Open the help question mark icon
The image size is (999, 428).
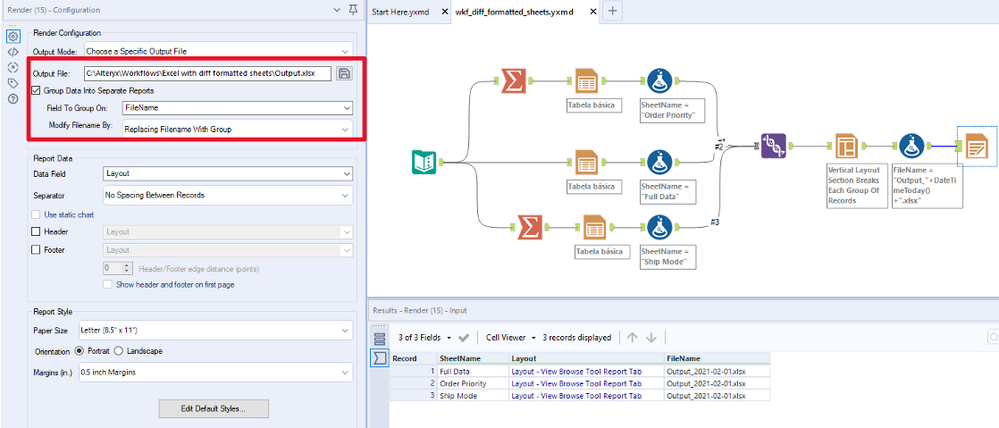pyautogui.click(x=13, y=99)
